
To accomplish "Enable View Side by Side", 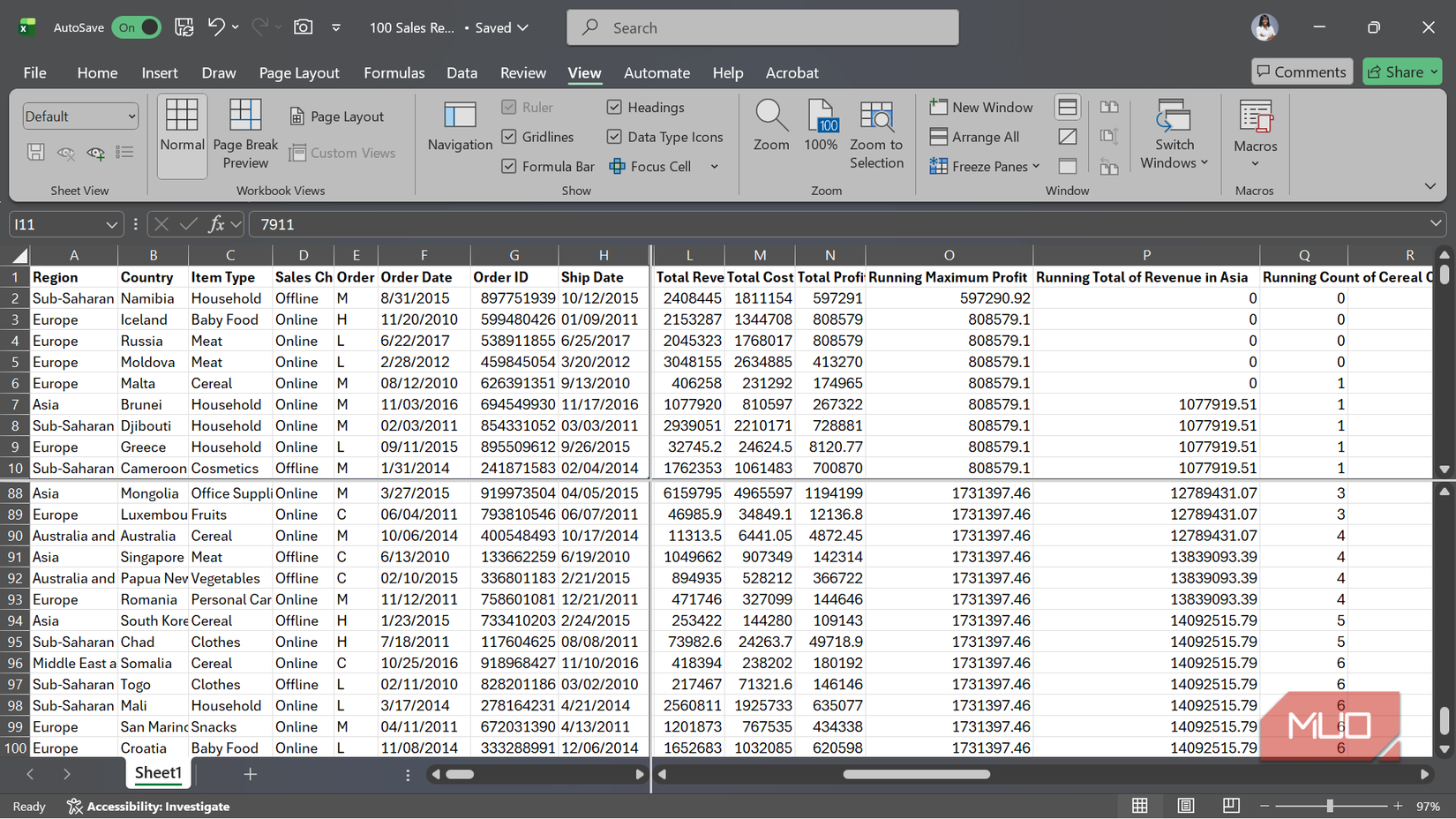I will coord(1110,107).
